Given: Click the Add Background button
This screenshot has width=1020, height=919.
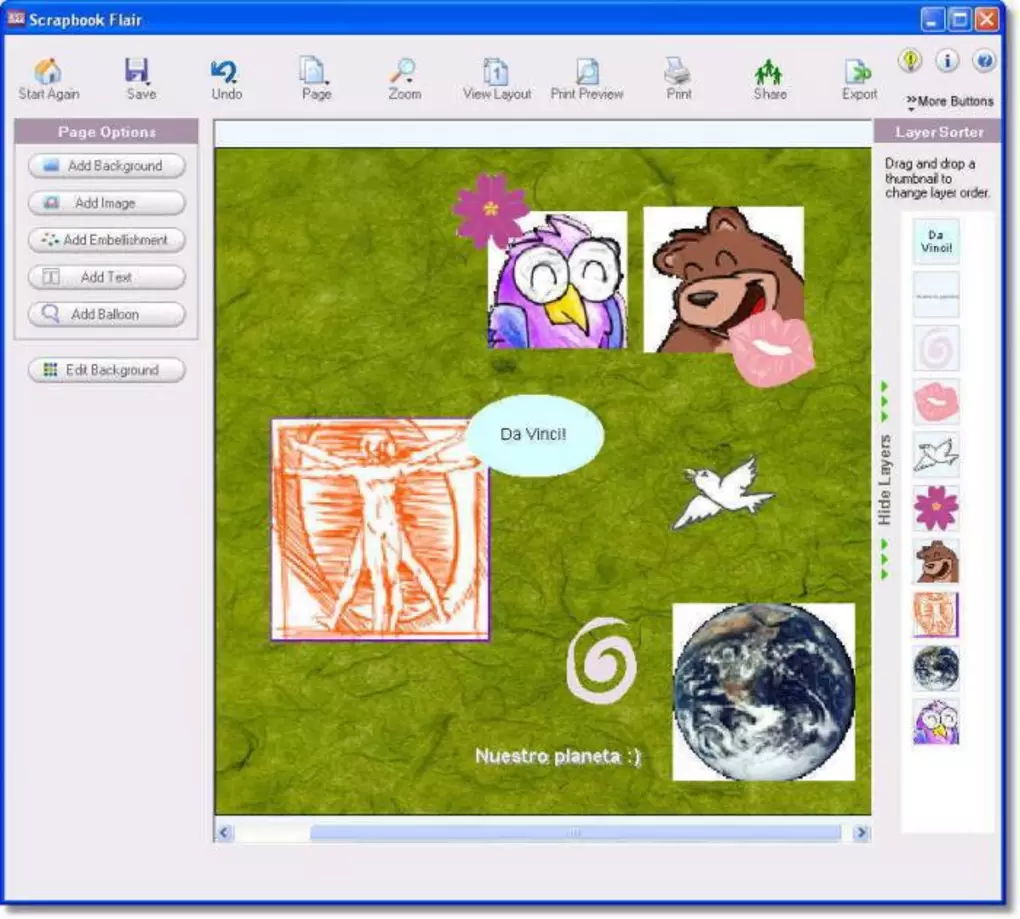Looking at the screenshot, I should [x=107, y=166].
